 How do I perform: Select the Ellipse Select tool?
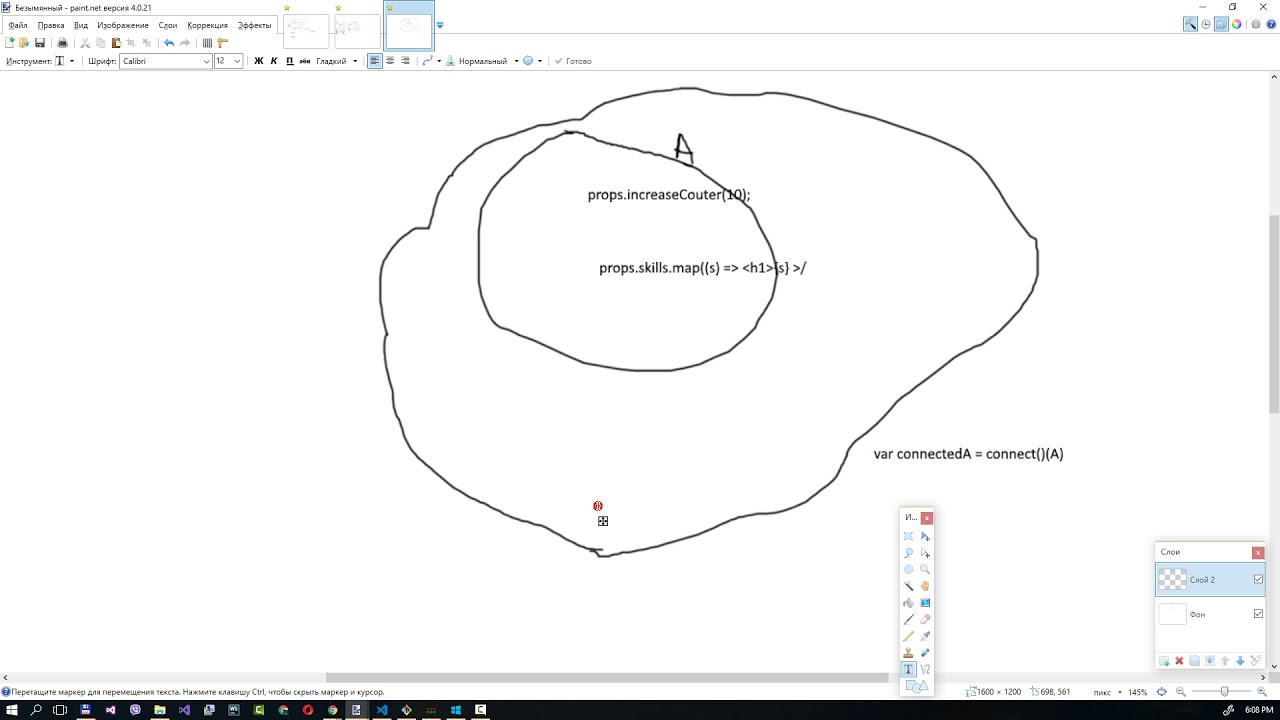pos(908,569)
